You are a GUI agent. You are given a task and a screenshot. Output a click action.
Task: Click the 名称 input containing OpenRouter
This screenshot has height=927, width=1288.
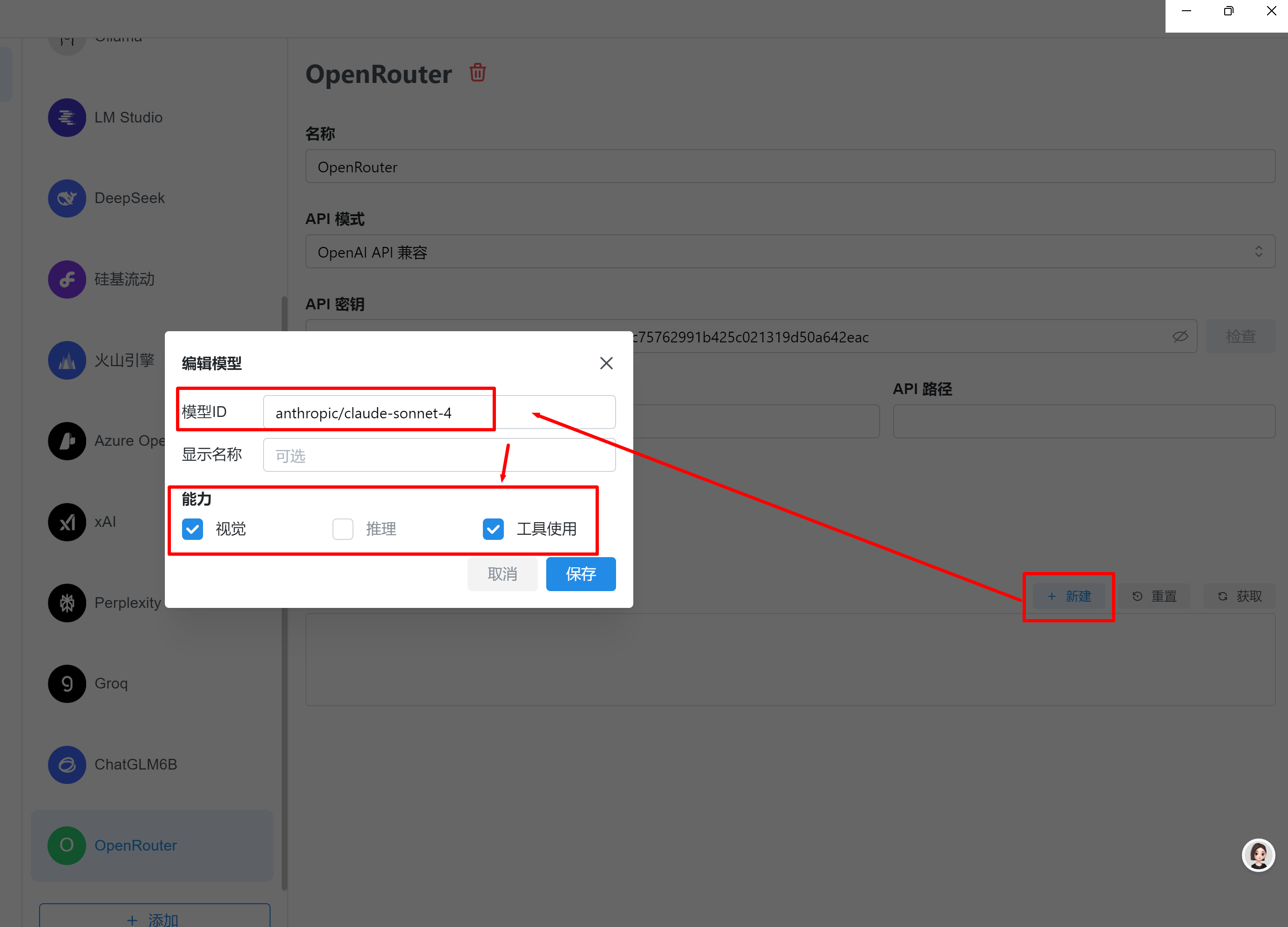click(x=791, y=166)
